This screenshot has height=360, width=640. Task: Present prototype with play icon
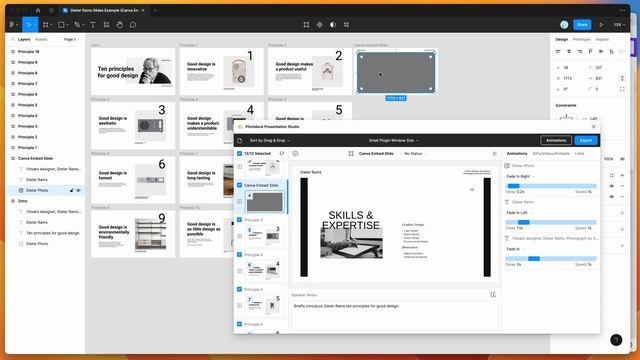601,25
